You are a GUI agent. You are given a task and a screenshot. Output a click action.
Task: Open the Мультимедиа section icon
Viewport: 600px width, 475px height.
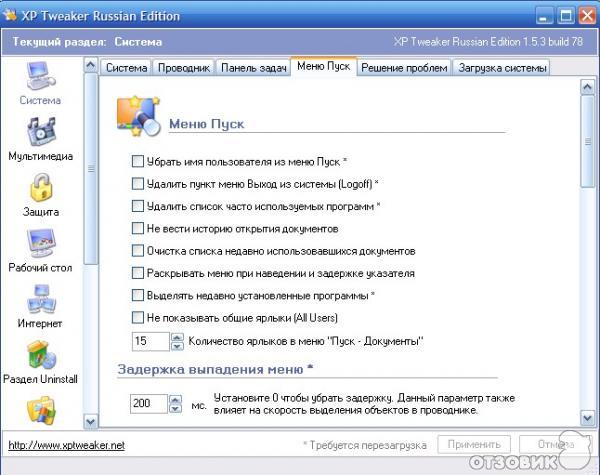(41, 131)
